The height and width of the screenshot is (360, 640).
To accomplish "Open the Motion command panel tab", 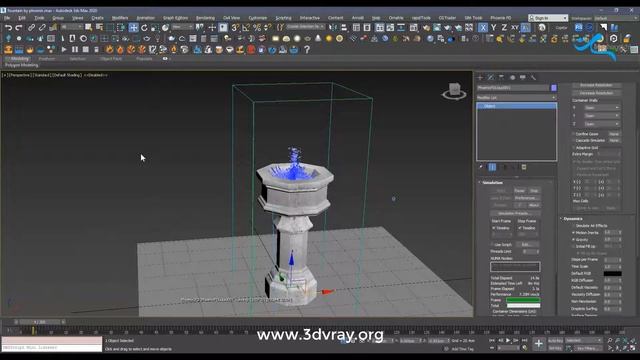I will 512,77.
